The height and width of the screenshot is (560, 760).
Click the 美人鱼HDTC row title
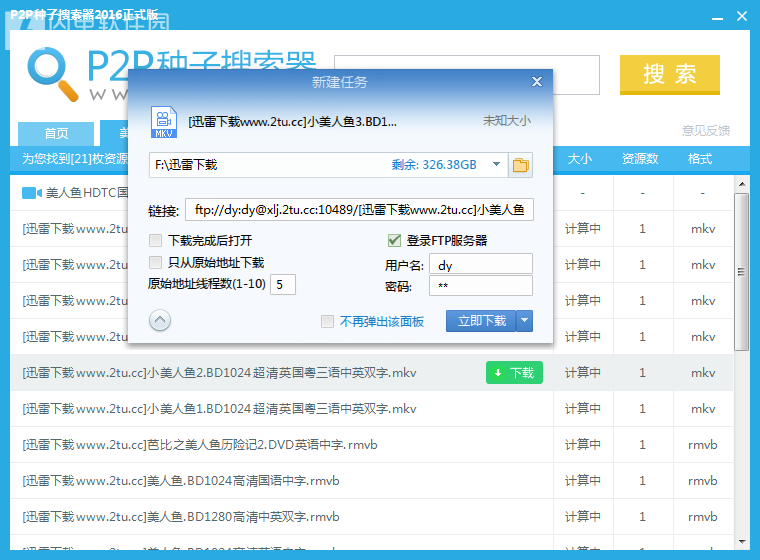[87, 193]
